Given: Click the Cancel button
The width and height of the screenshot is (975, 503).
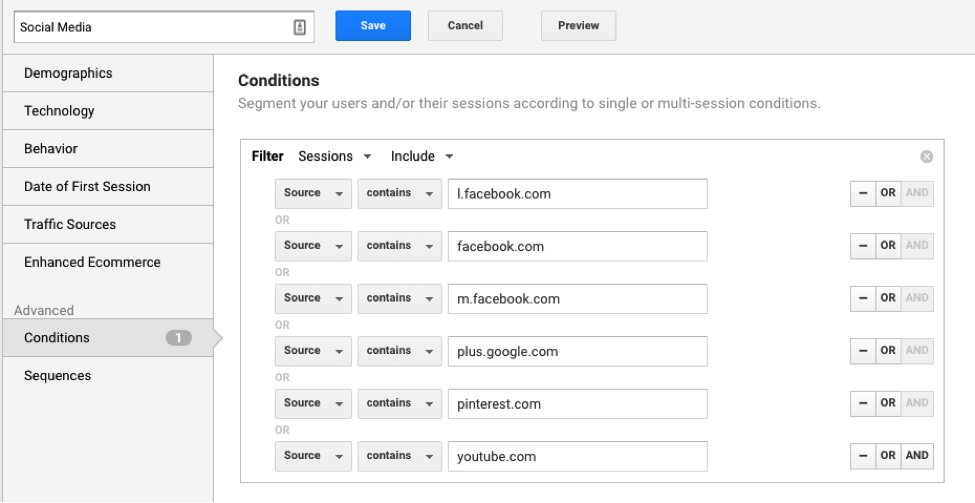Looking at the screenshot, I should (465, 25).
